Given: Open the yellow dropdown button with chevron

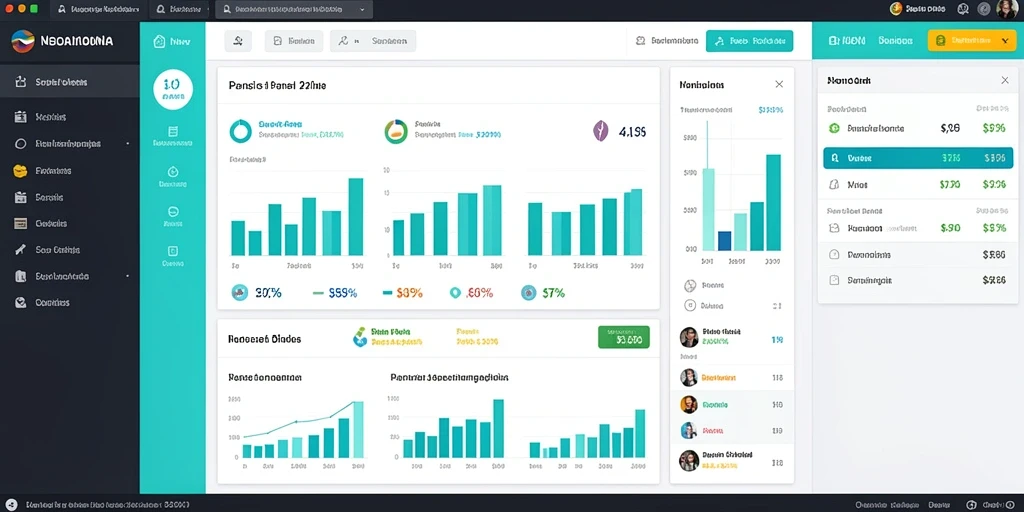Looking at the screenshot, I should 972,40.
